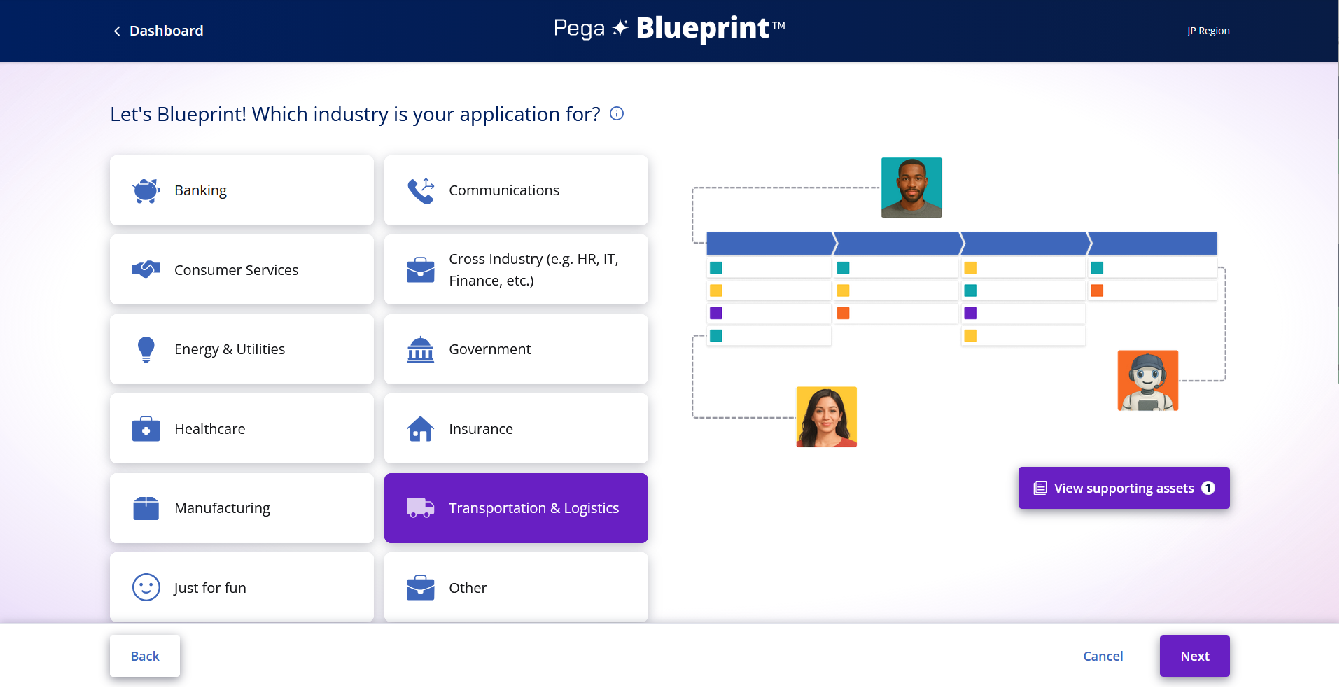The height and width of the screenshot is (687, 1339).
Task: Click the info icon beside the industry question
Action: coord(617,114)
